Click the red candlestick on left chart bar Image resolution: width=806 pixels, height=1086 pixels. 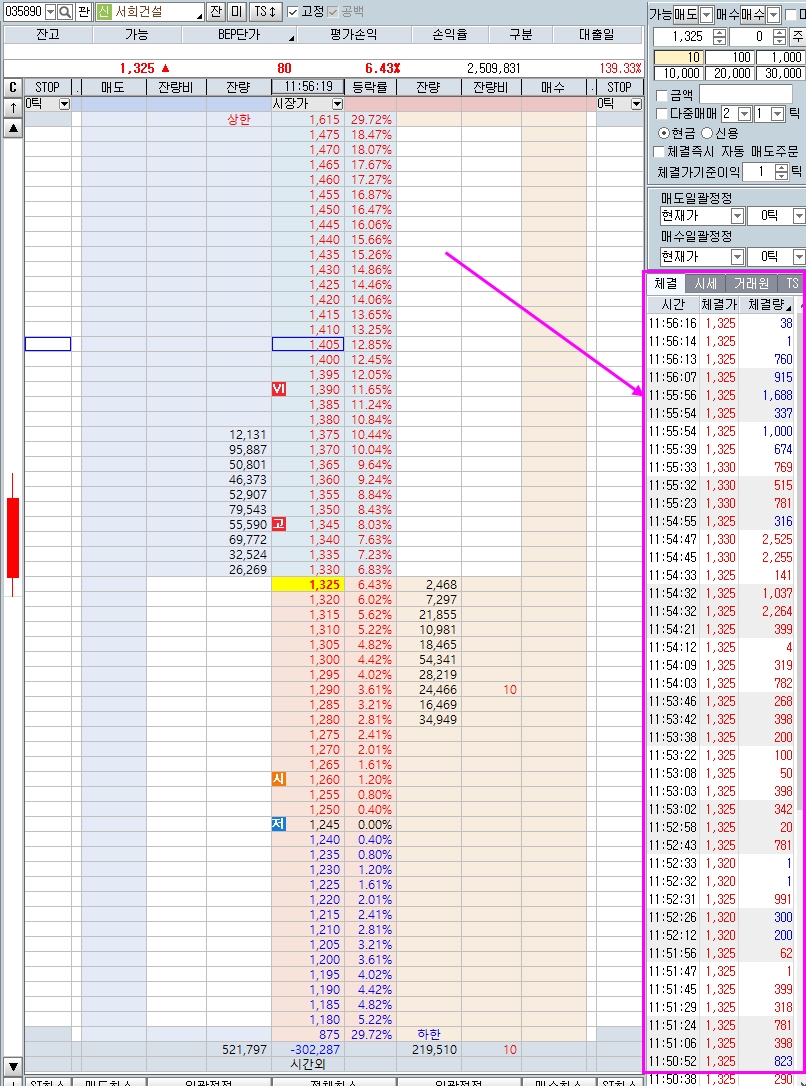[12, 537]
